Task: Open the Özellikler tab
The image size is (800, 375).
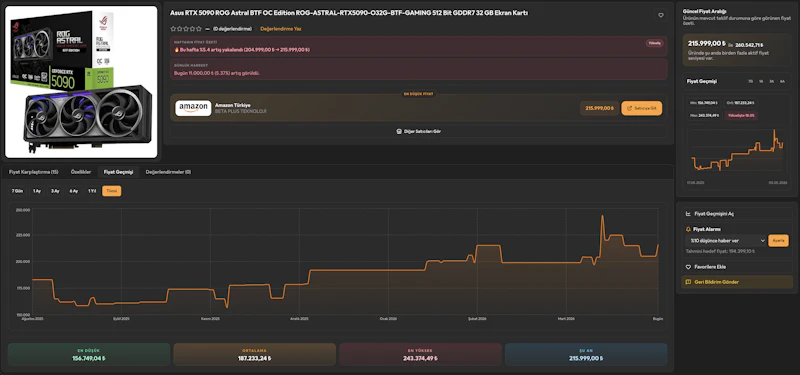Action: tap(81, 172)
